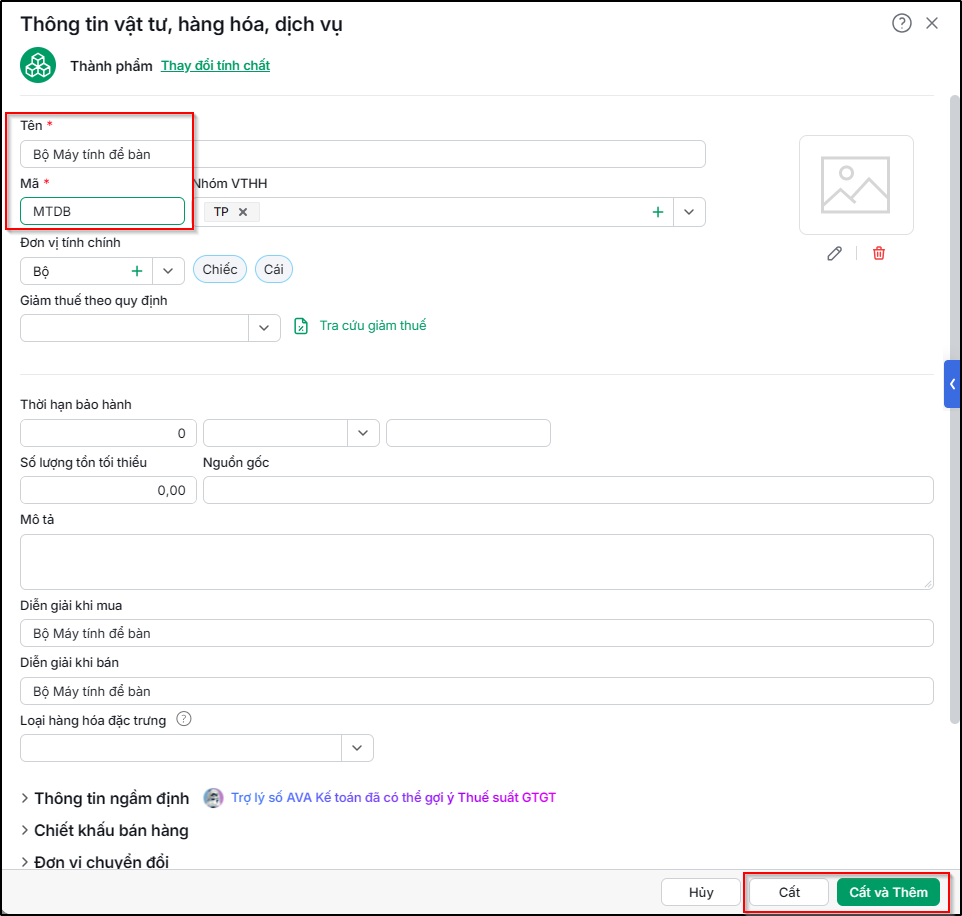Open the Thay đổi tính chất link

215,66
